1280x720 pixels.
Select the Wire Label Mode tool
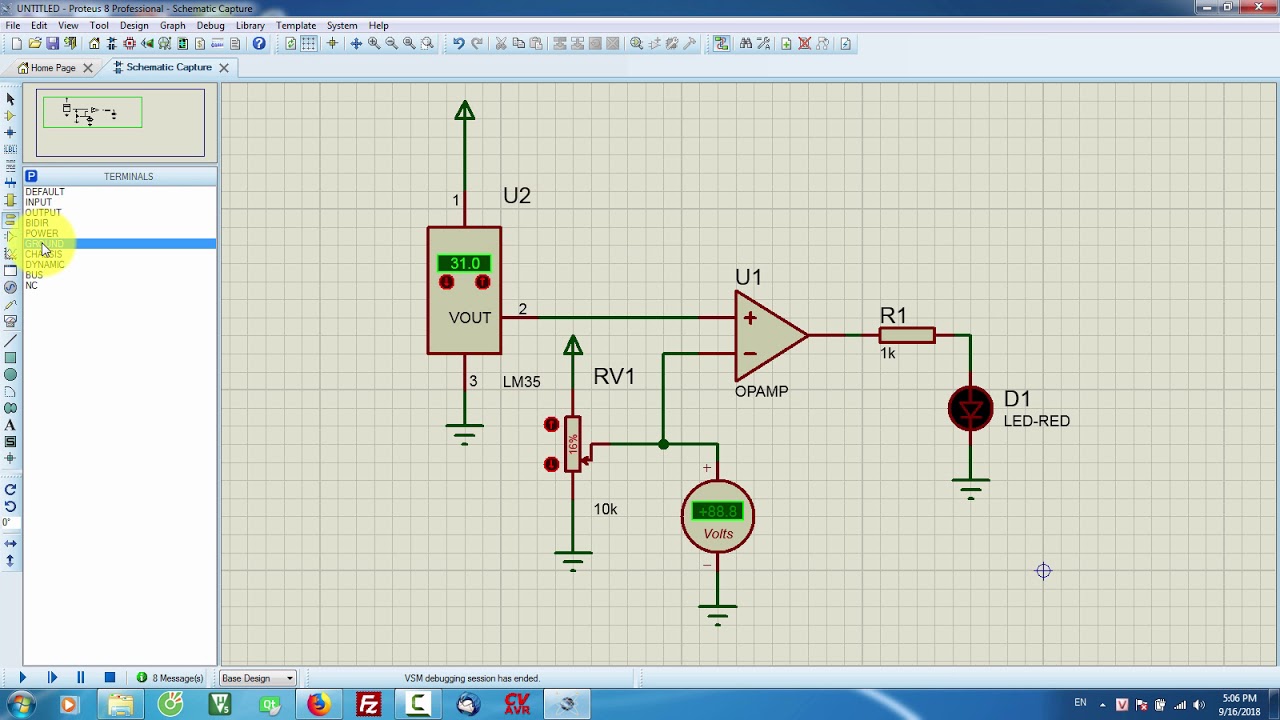coord(10,150)
